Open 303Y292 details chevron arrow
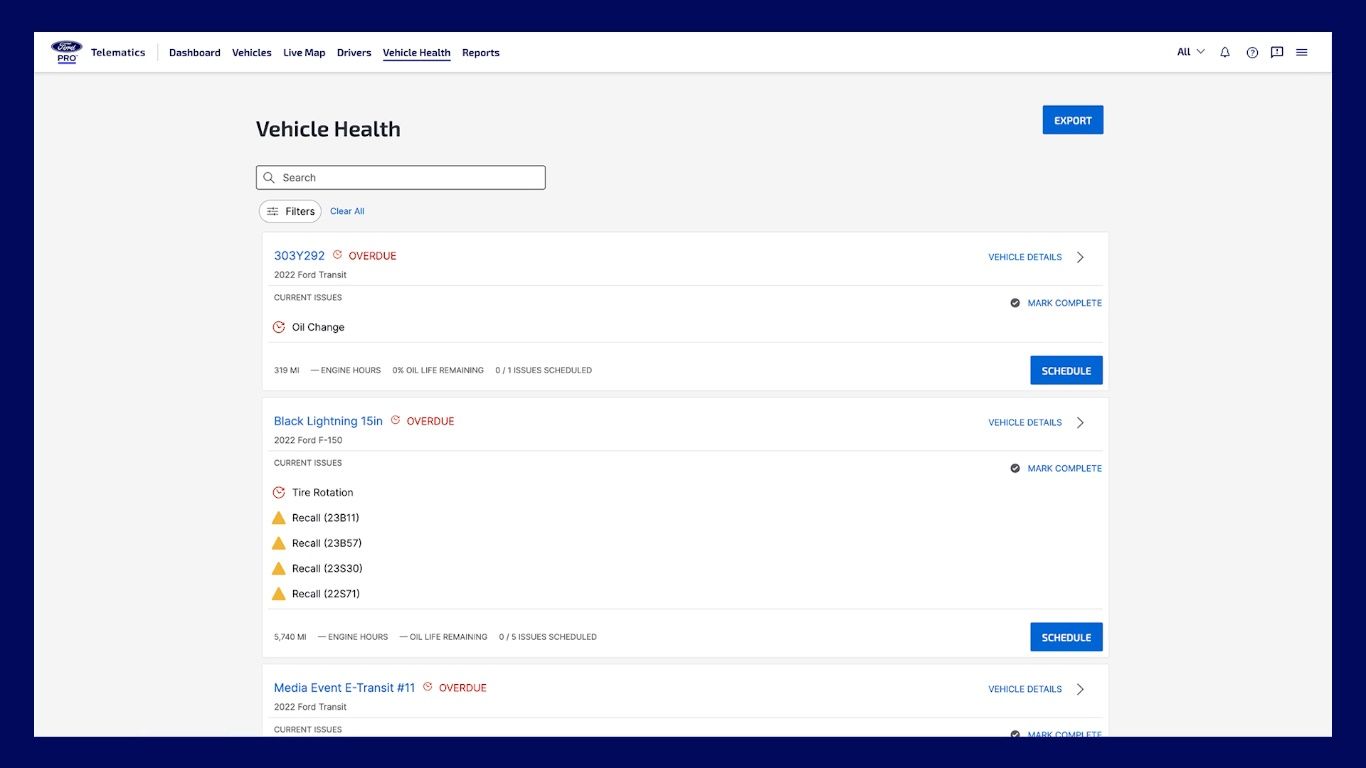Image resolution: width=1366 pixels, height=768 pixels. click(x=1080, y=257)
